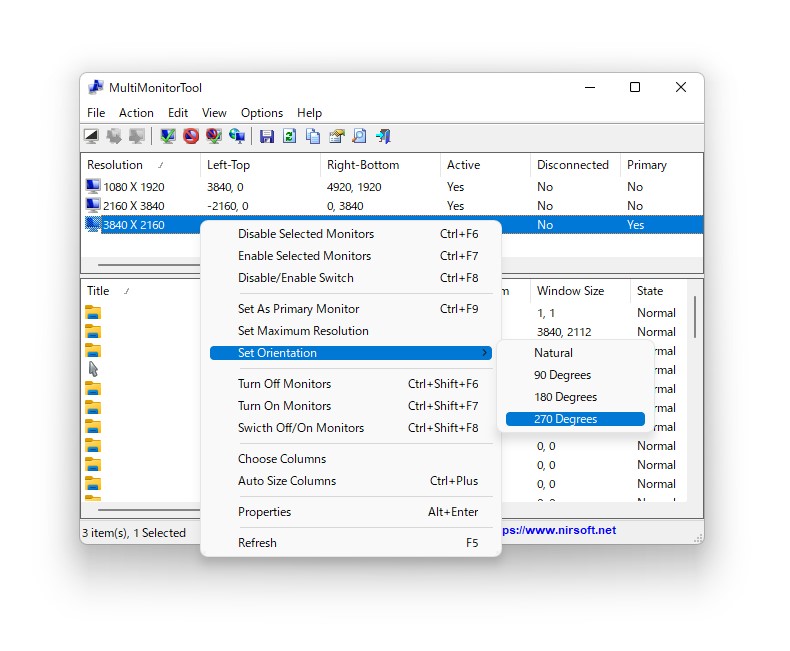Screen dimensions: 790x651
Task: Choose Refresh in the context menu
Action: [351, 543]
